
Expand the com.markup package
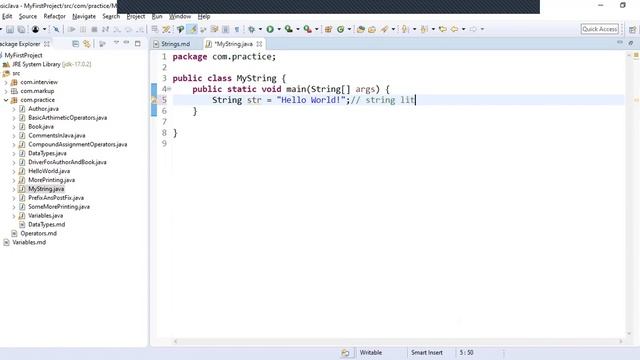pyautogui.click(x=6, y=91)
